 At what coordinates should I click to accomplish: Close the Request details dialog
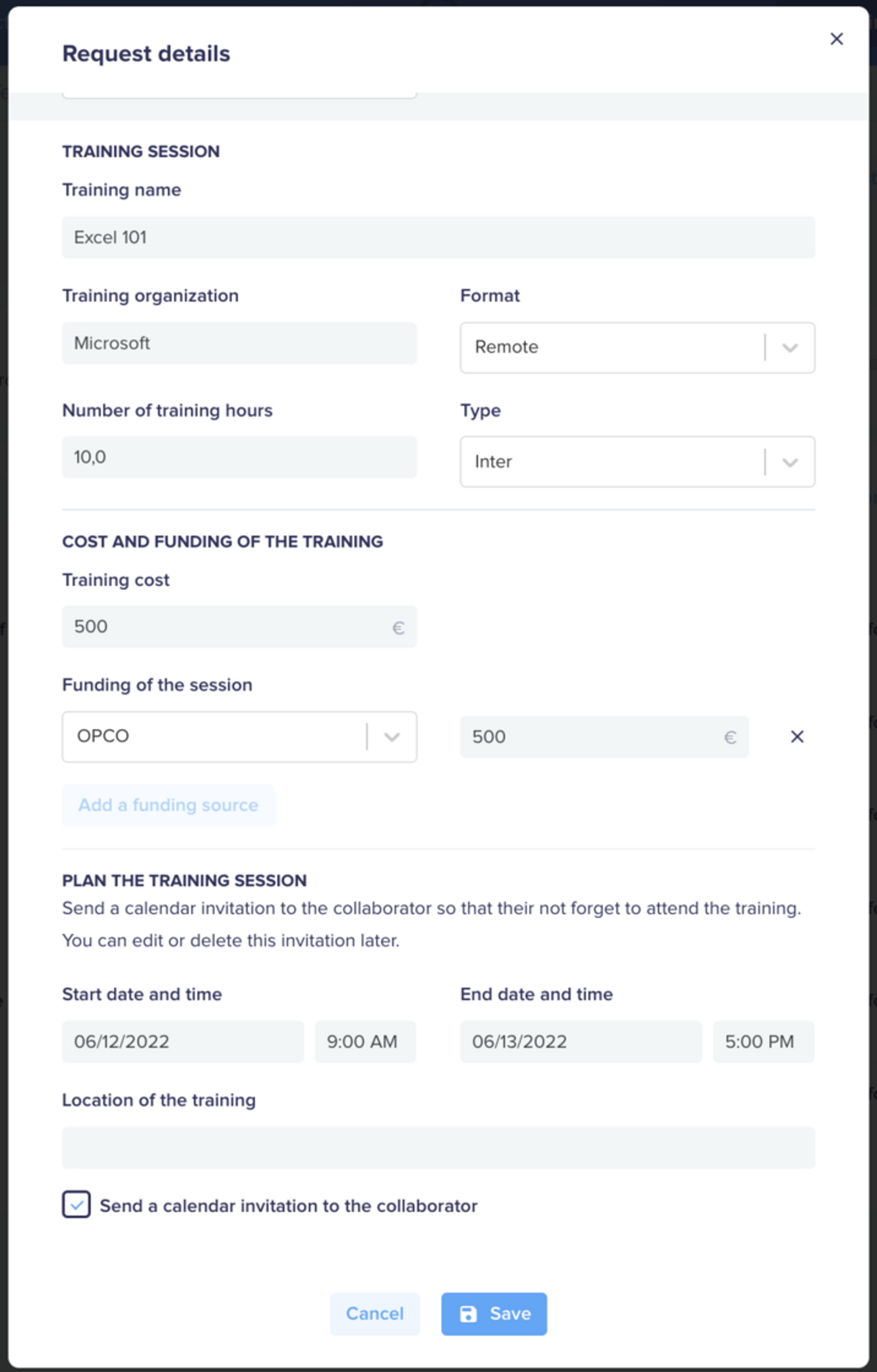coord(836,39)
